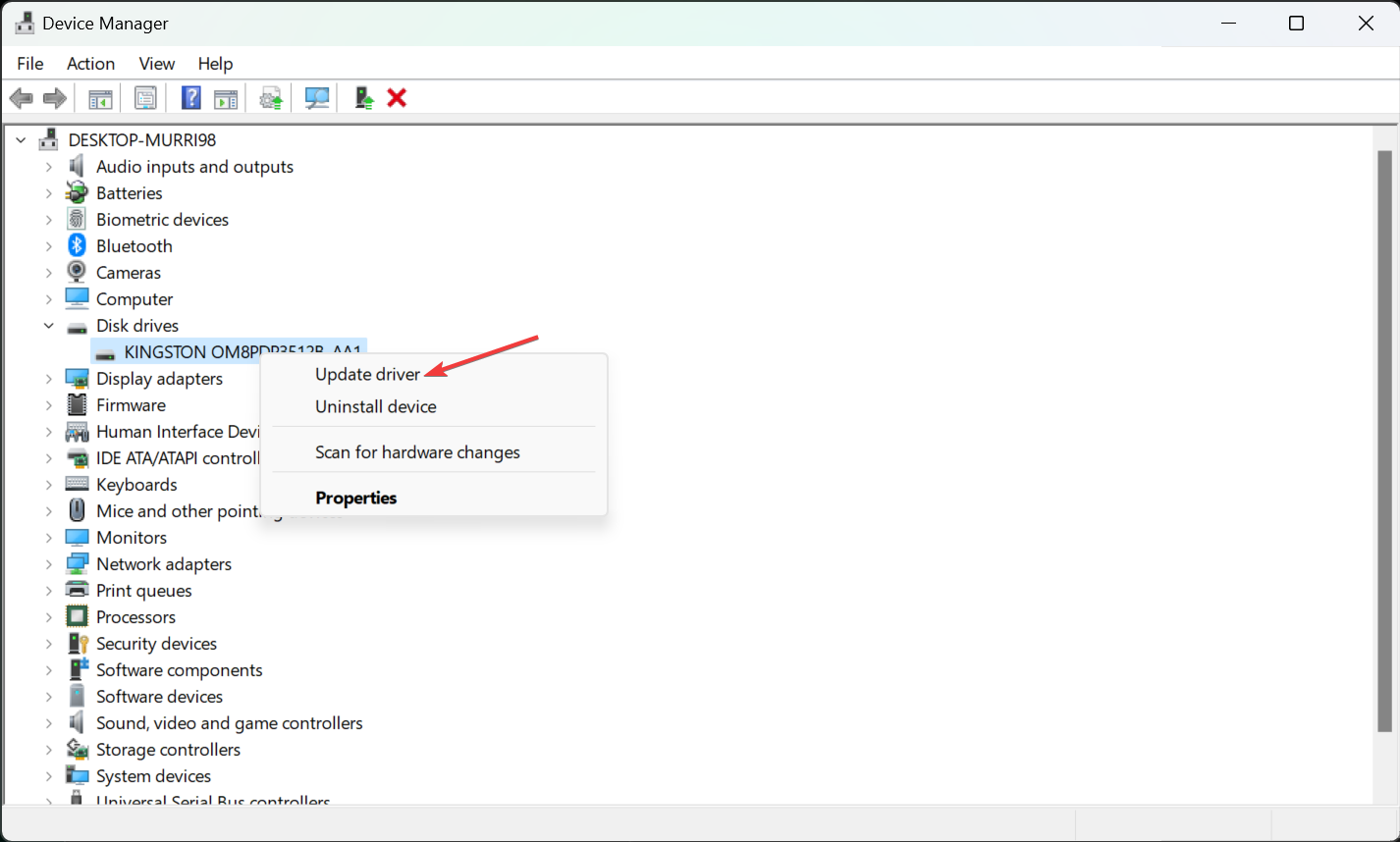Click the Storage controllers icon
Screen dimensions: 1400x842
click(77, 749)
